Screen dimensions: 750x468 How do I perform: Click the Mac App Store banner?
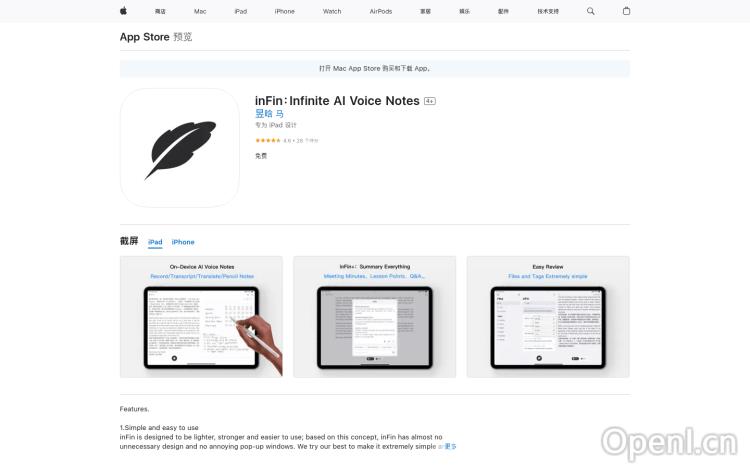(375, 68)
